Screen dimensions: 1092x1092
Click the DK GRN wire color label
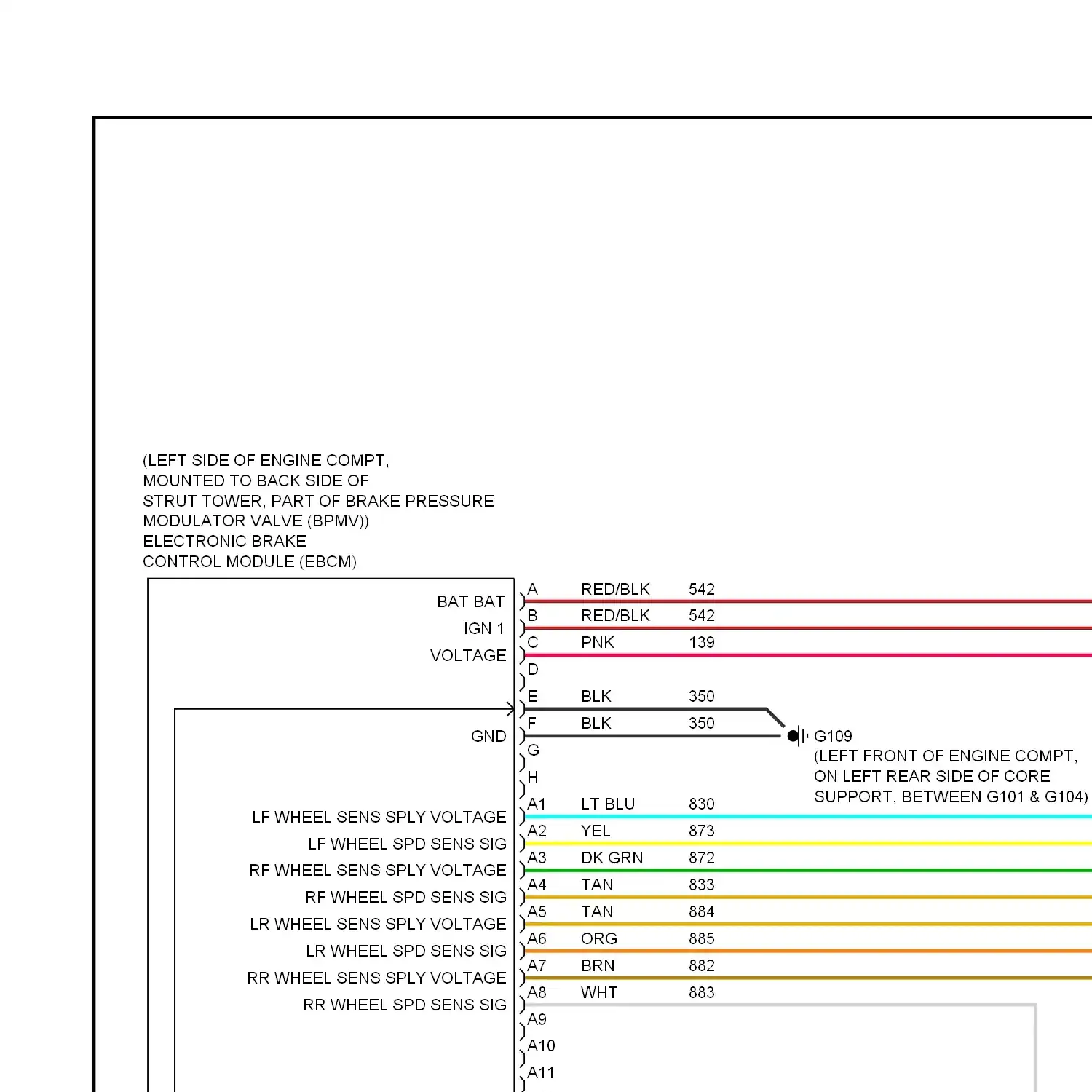pyautogui.click(x=612, y=858)
